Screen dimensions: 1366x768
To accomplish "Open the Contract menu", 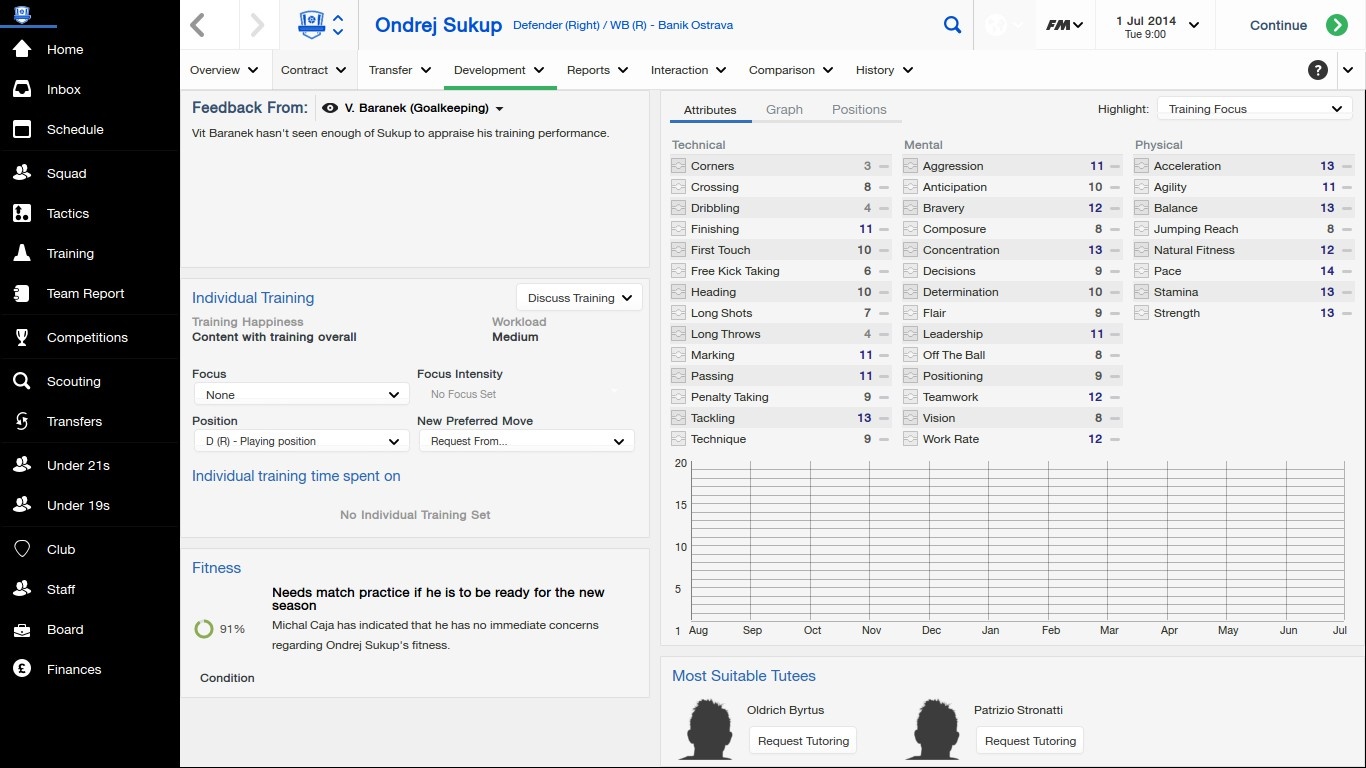I will pyautogui.click(x=314, y=70).
